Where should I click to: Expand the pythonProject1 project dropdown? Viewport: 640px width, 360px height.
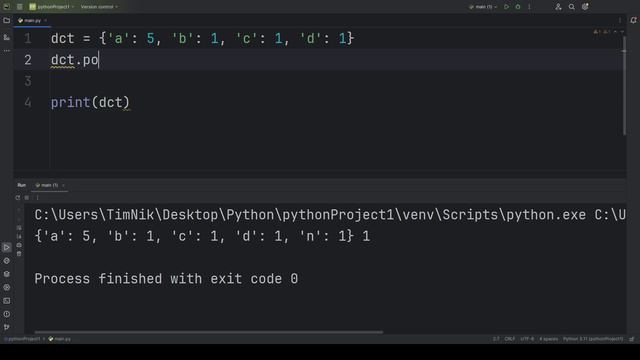[51, 7]
